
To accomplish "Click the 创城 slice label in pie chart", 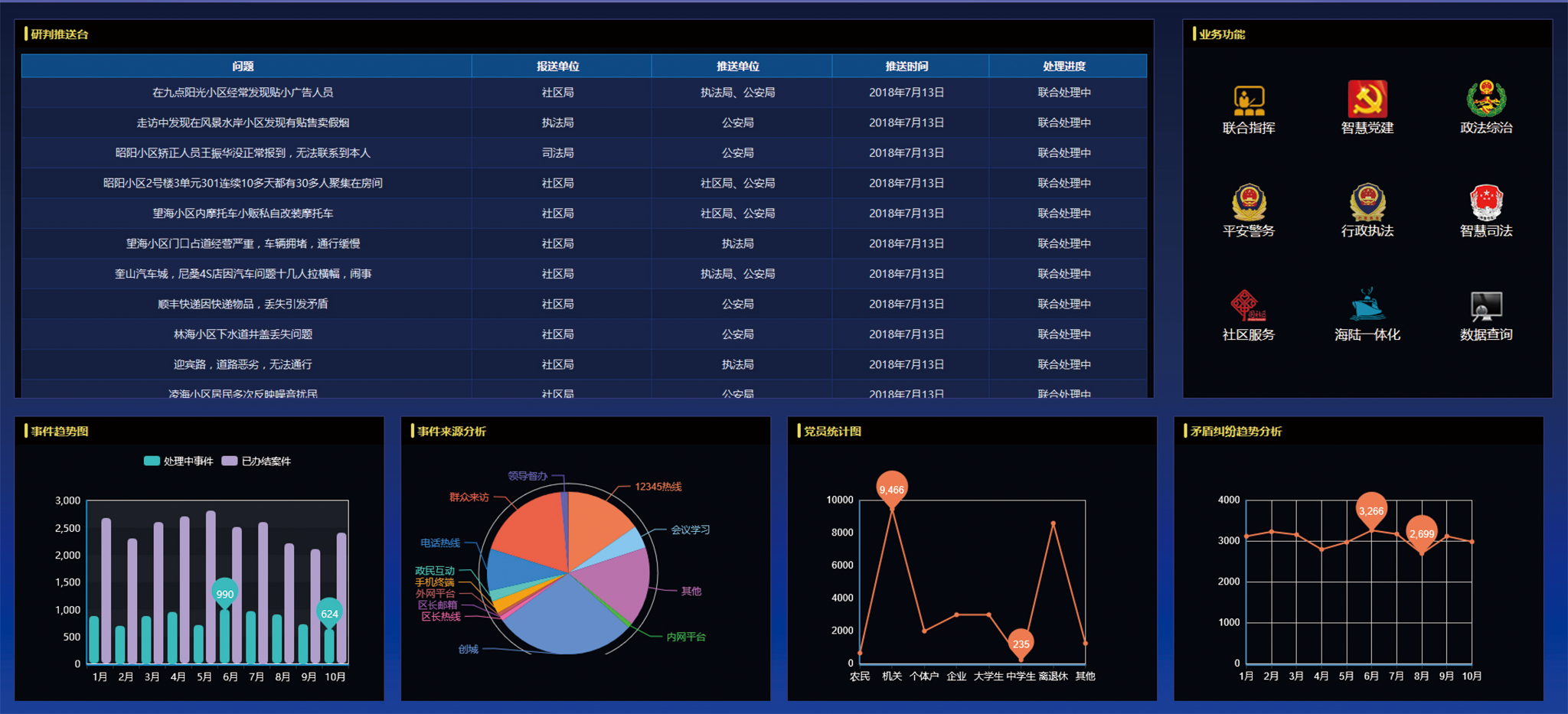I will 468,649.
